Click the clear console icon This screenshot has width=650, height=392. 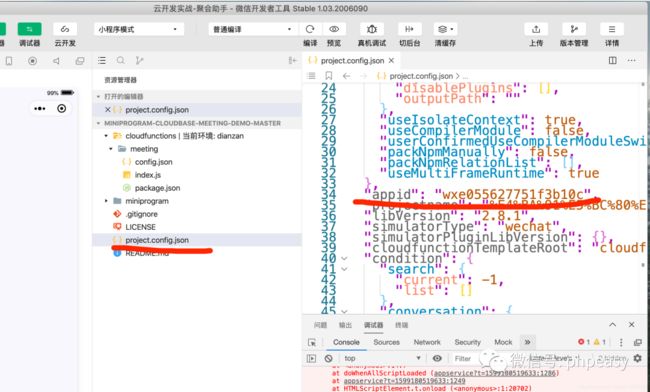pos(328,358)
